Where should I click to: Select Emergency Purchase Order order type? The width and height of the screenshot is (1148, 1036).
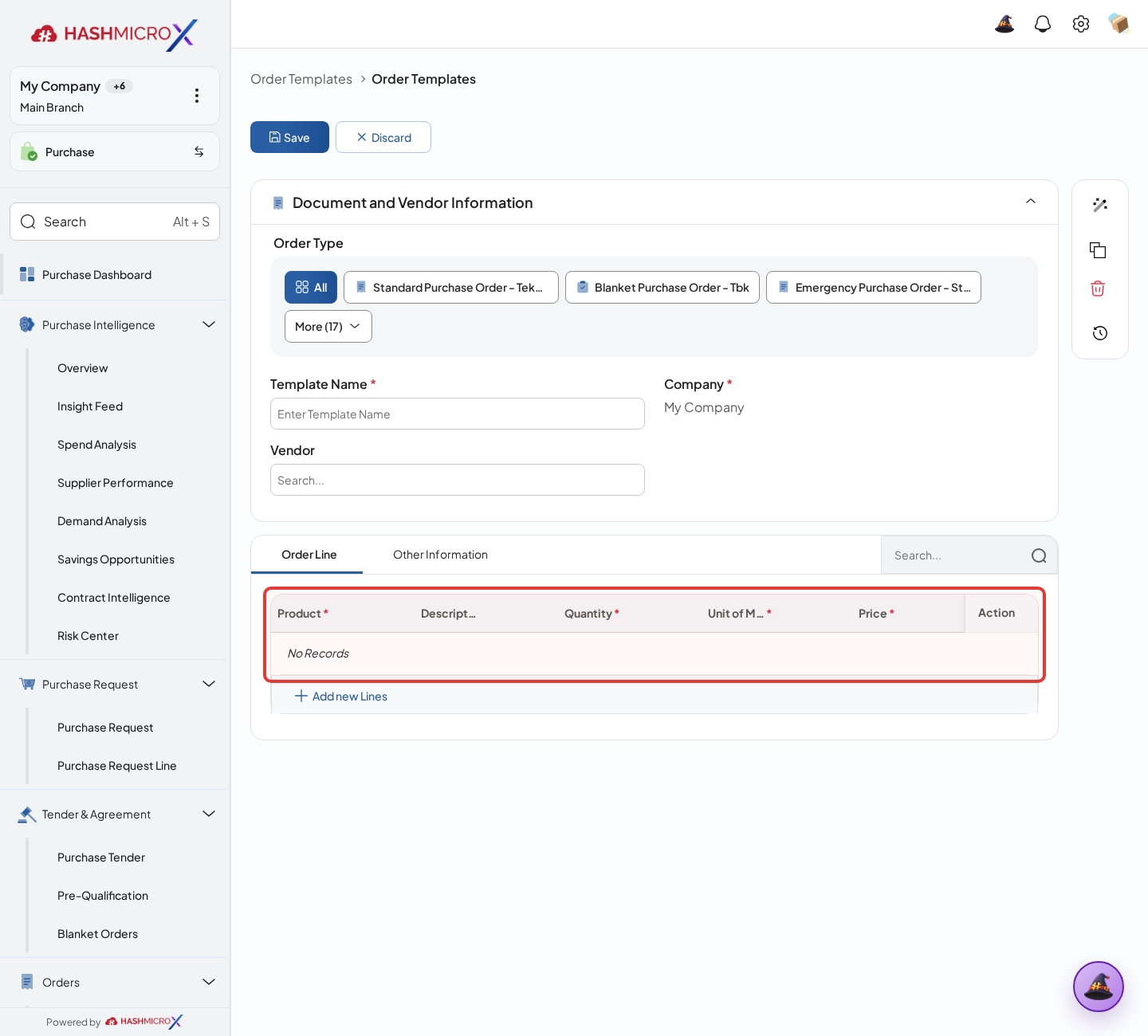(x=874, y=288)
